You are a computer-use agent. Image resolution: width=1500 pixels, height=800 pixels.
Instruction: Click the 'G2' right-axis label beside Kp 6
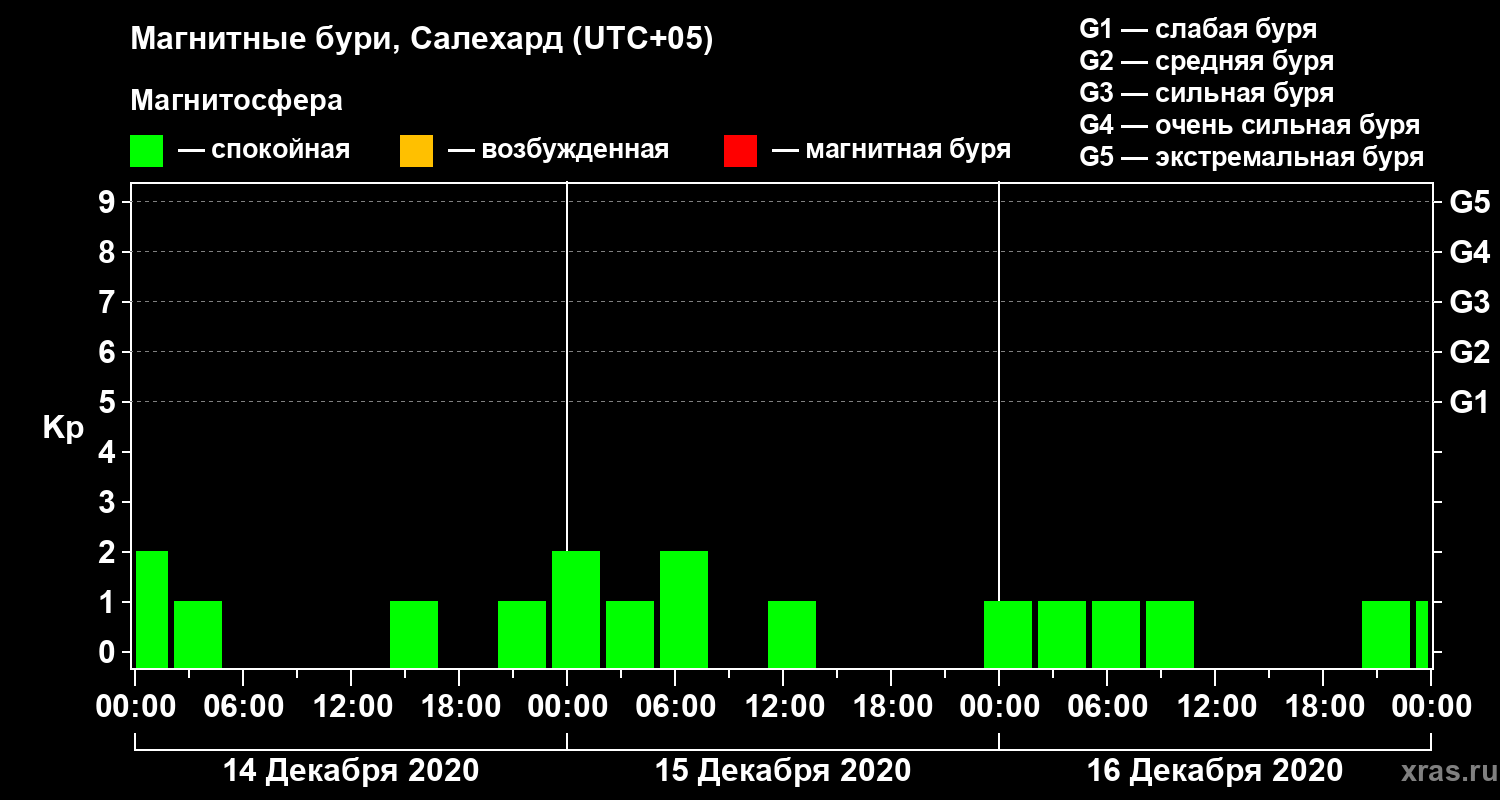1469,352
